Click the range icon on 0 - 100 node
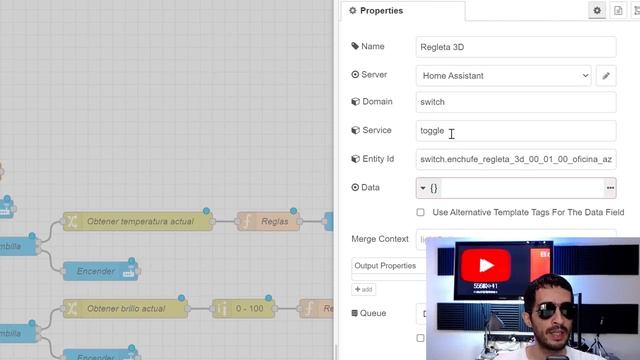The height and width of the screenshot is (360, 640). [221, 309]
